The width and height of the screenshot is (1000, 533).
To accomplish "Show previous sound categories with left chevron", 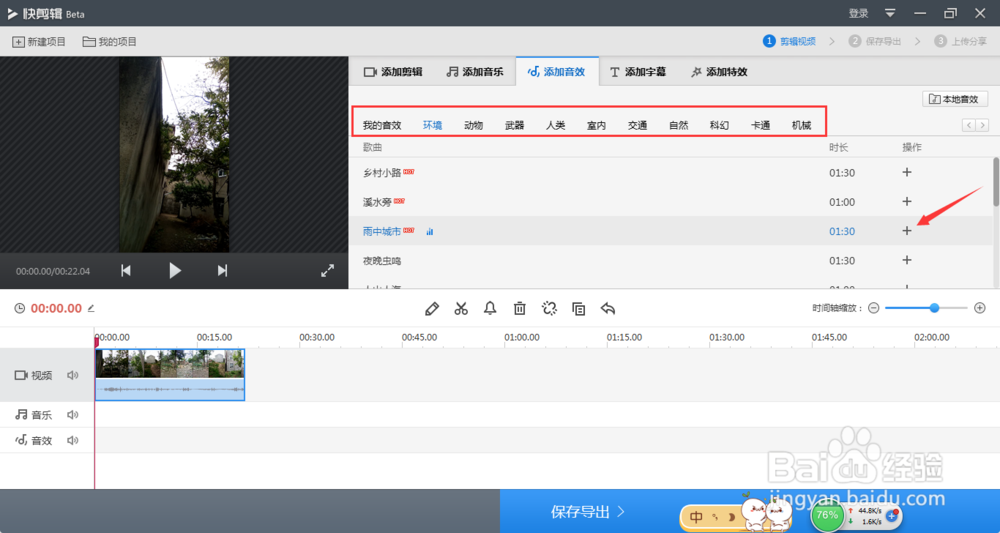I will tap(969, 125).
